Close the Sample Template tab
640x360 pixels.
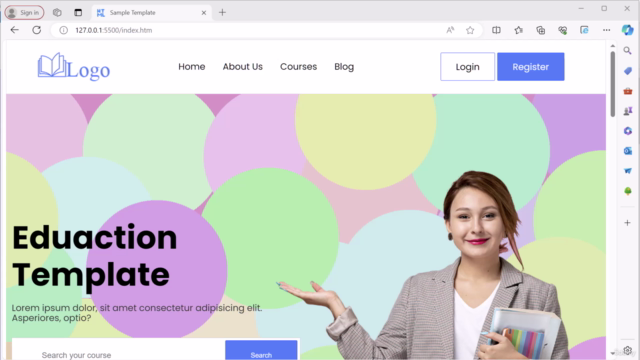tap(204, 13)
